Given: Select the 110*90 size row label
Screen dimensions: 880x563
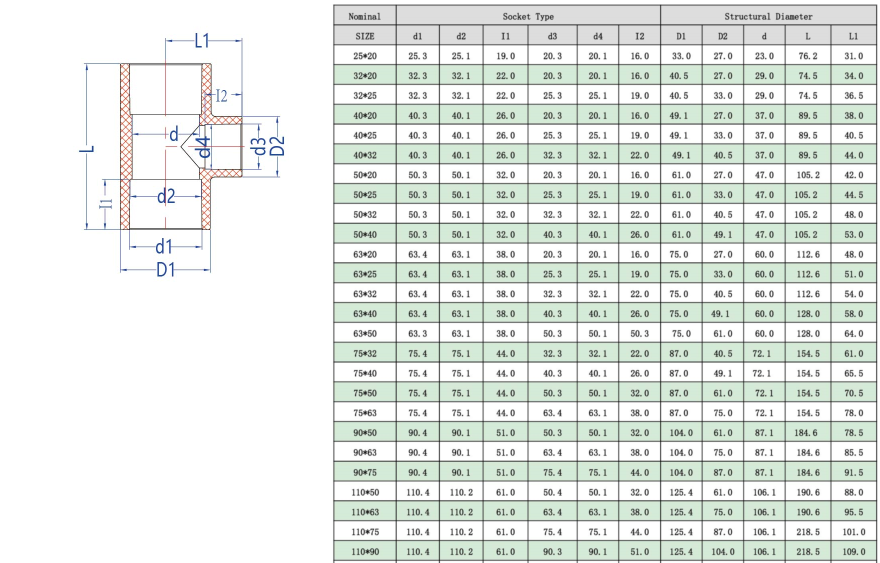Looking at the screenshot, I should (364, 551).
